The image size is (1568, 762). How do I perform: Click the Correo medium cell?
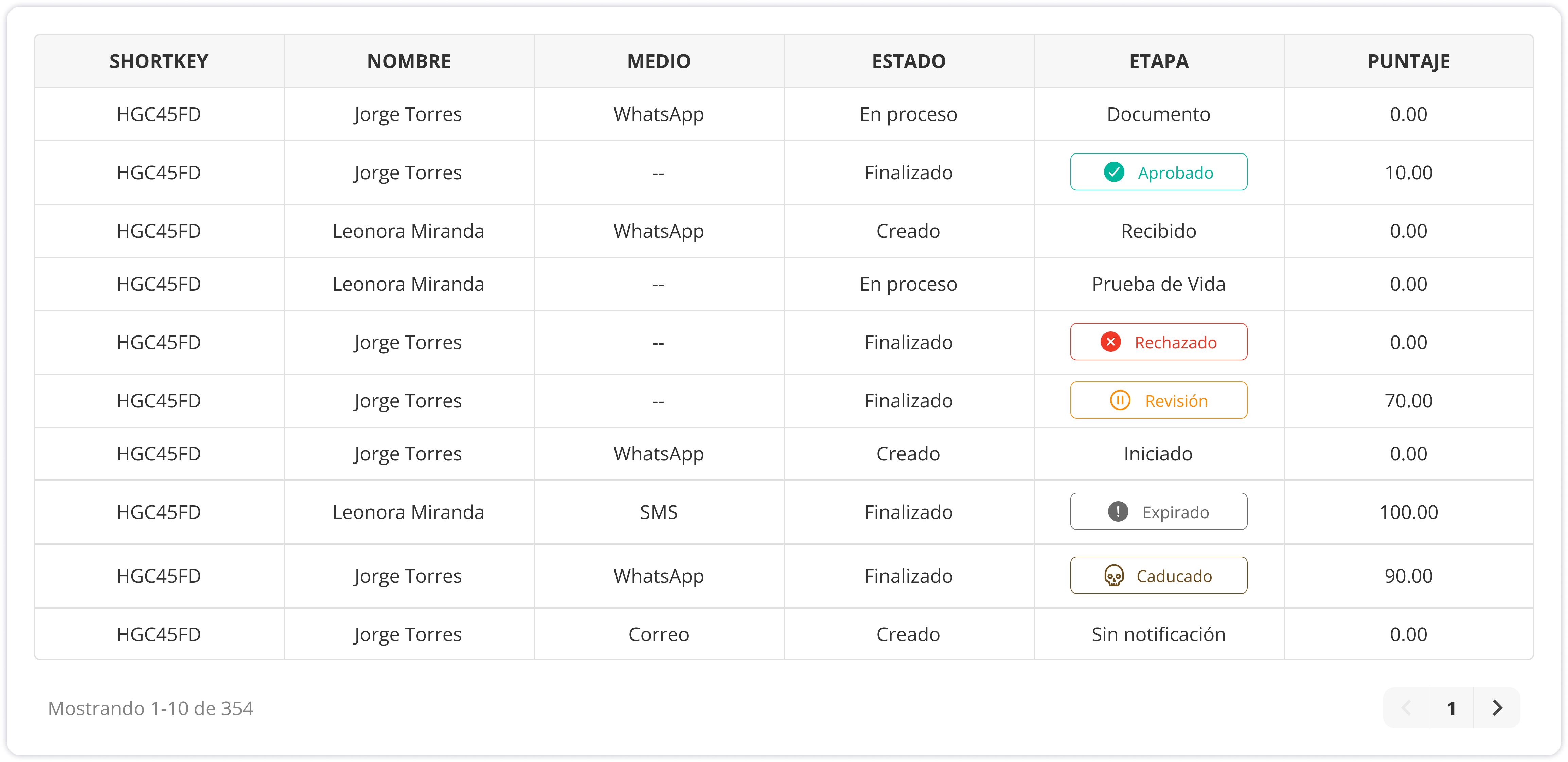pyautogui.click(x=659, y=634)
